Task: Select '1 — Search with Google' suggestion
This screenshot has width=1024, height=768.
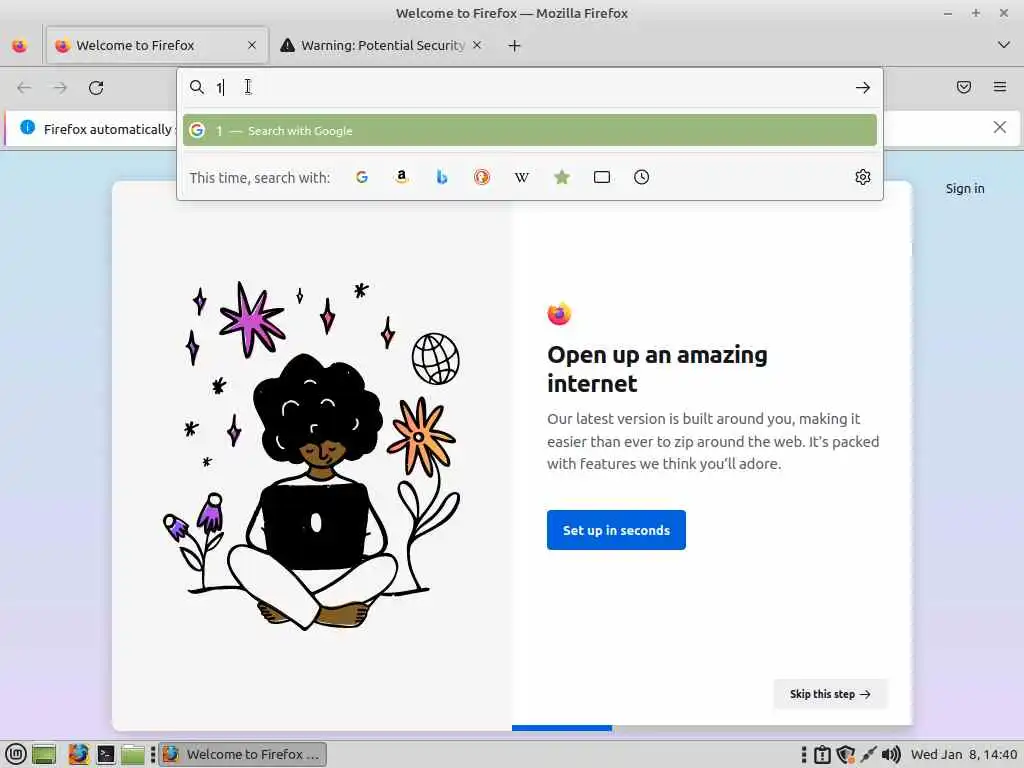Action: tap(530, 131)
